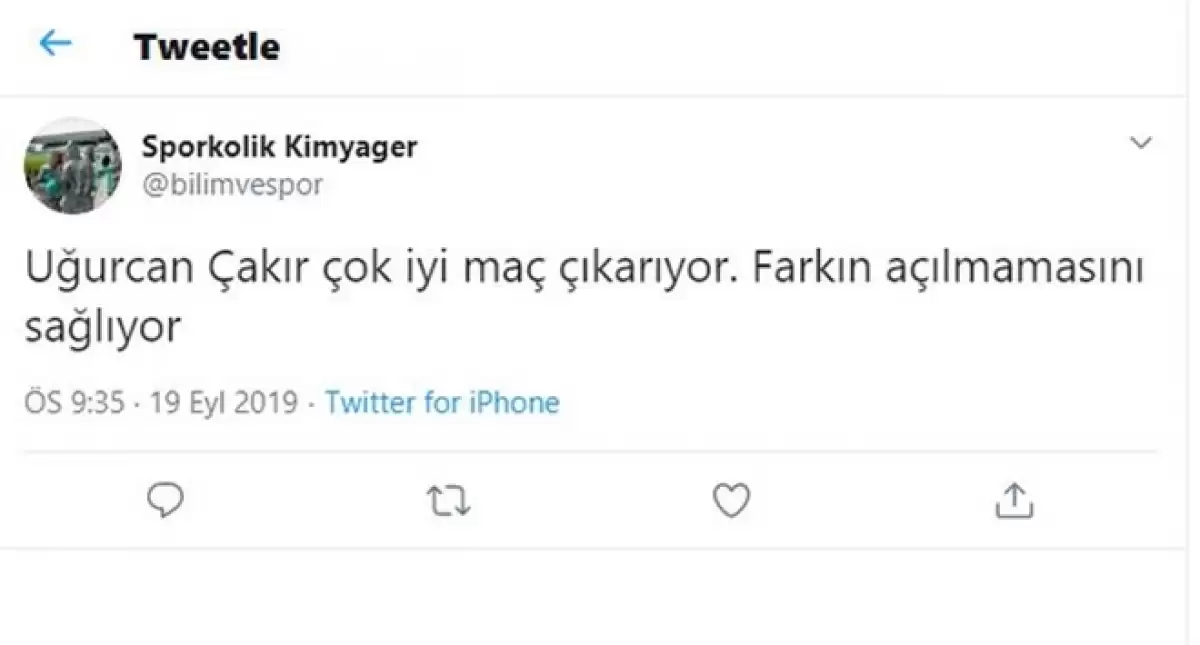Open the Sporkolik Kimyager profile picture

point(72,165)
